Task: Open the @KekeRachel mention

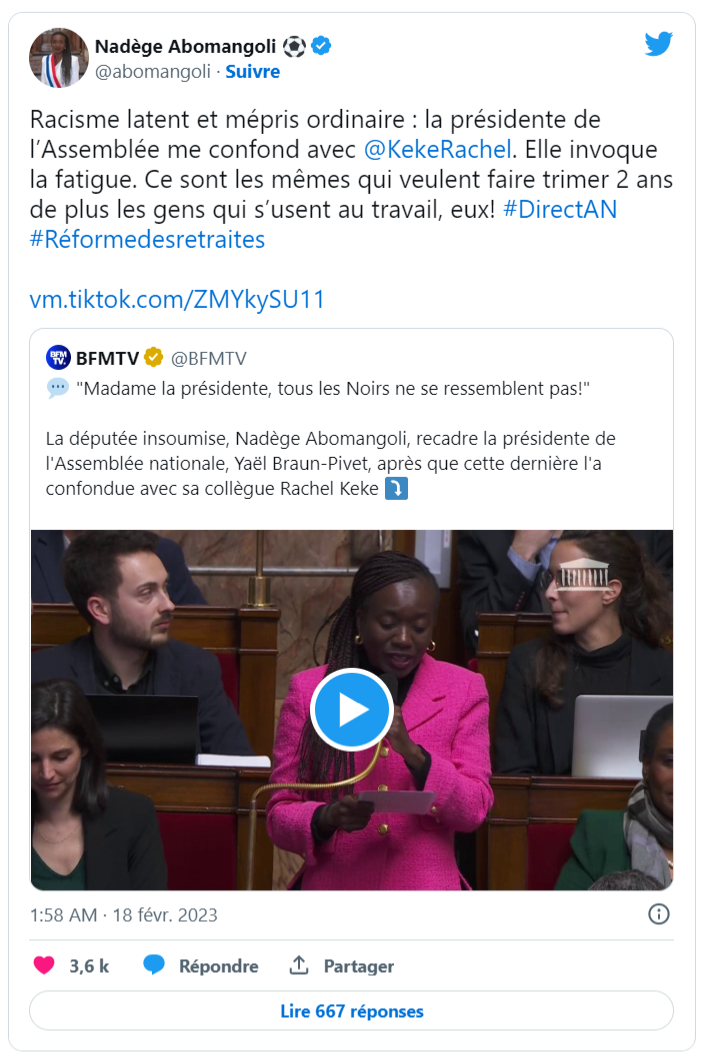Action: [438, 149]
